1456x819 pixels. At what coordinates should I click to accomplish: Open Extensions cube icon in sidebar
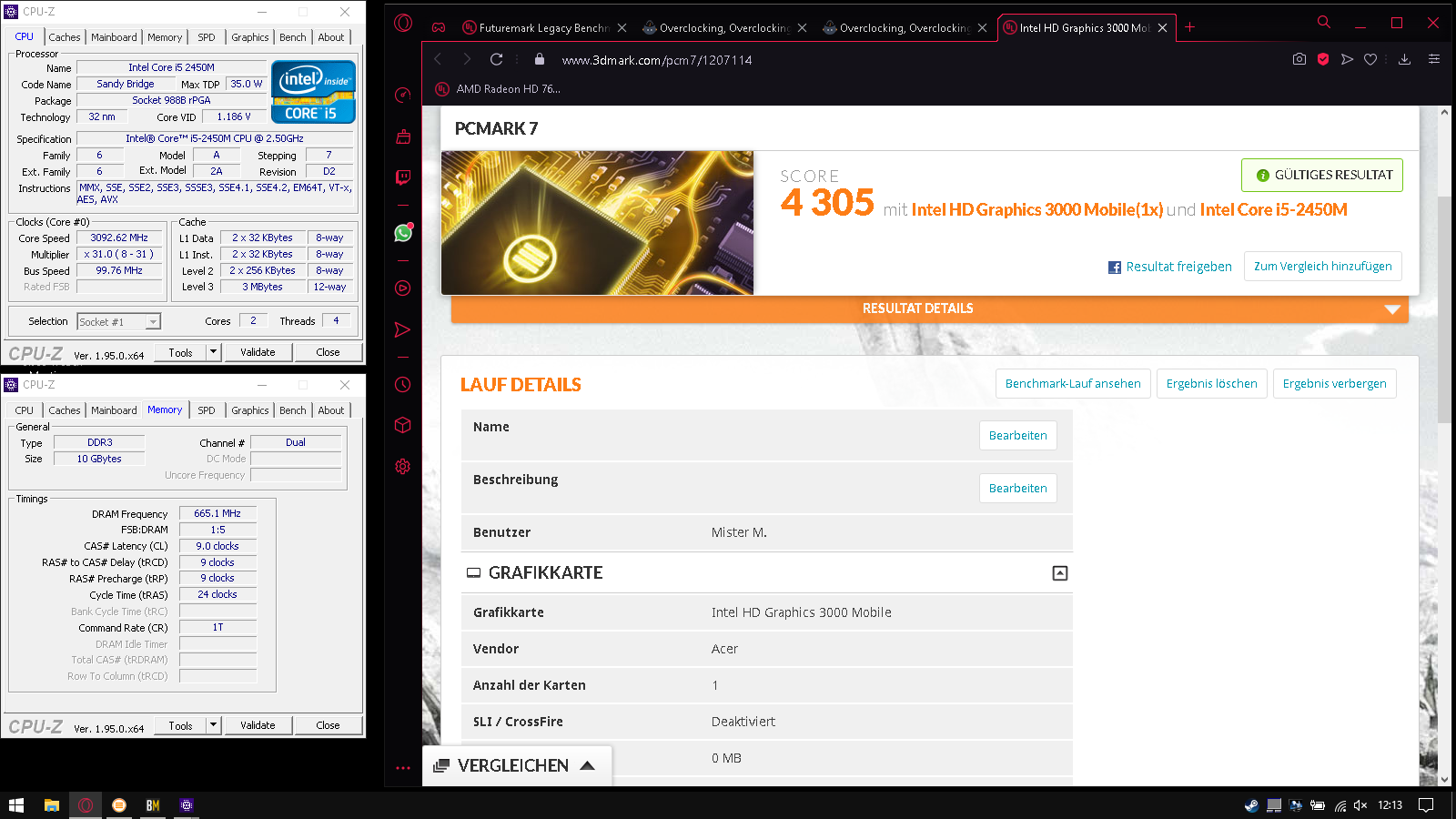pyautogui.click(x=403, y=425)
